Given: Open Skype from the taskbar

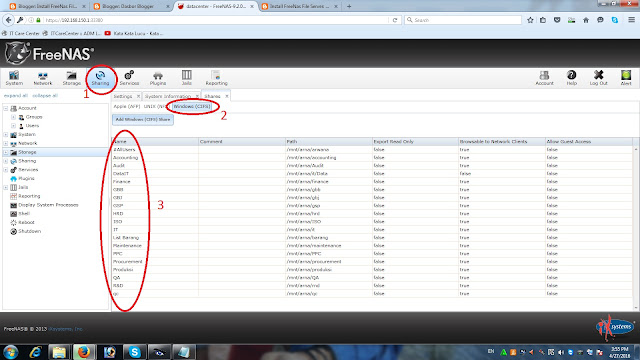Looking at the screenshot, I should click(x=134, y=352).
